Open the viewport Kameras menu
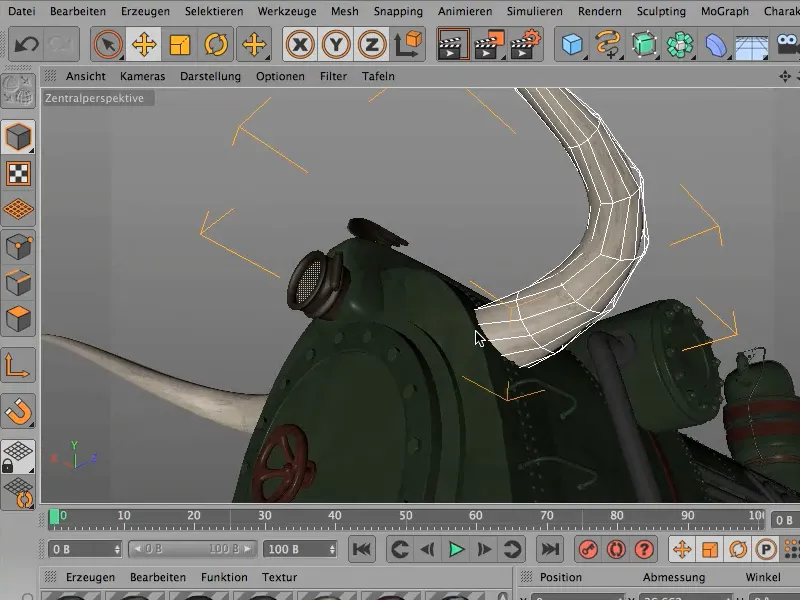Image resolution: width=800 pixels, height=600 pixels. point(142,77)
